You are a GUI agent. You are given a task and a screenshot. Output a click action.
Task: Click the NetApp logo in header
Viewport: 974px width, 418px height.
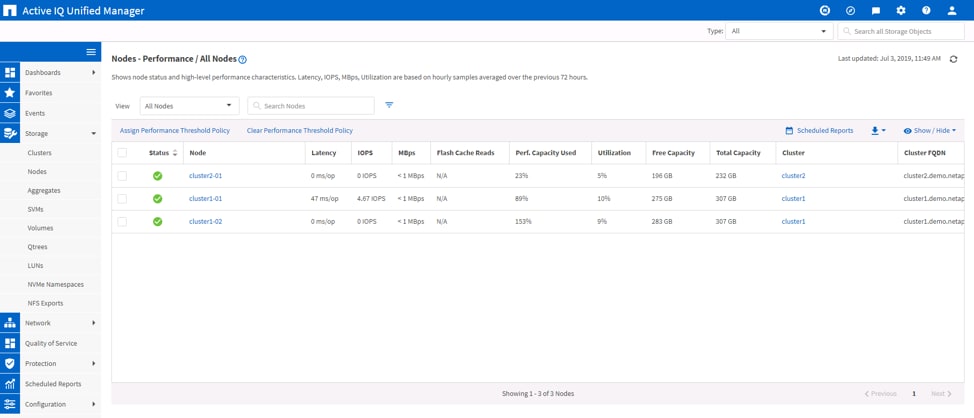coord(11,11)
